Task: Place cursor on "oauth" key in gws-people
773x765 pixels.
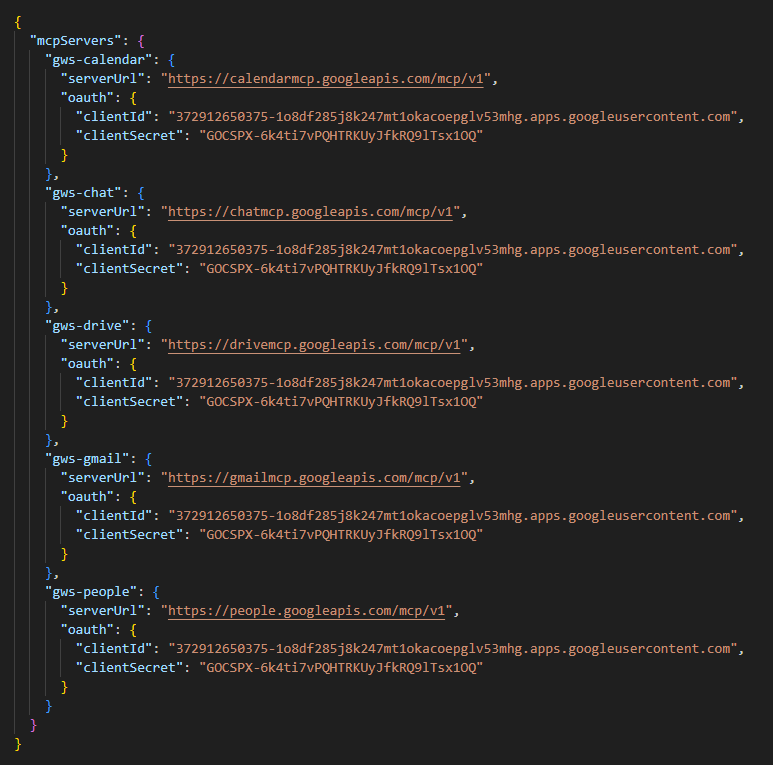Action: pyautogui.click(x=87, y=630)
